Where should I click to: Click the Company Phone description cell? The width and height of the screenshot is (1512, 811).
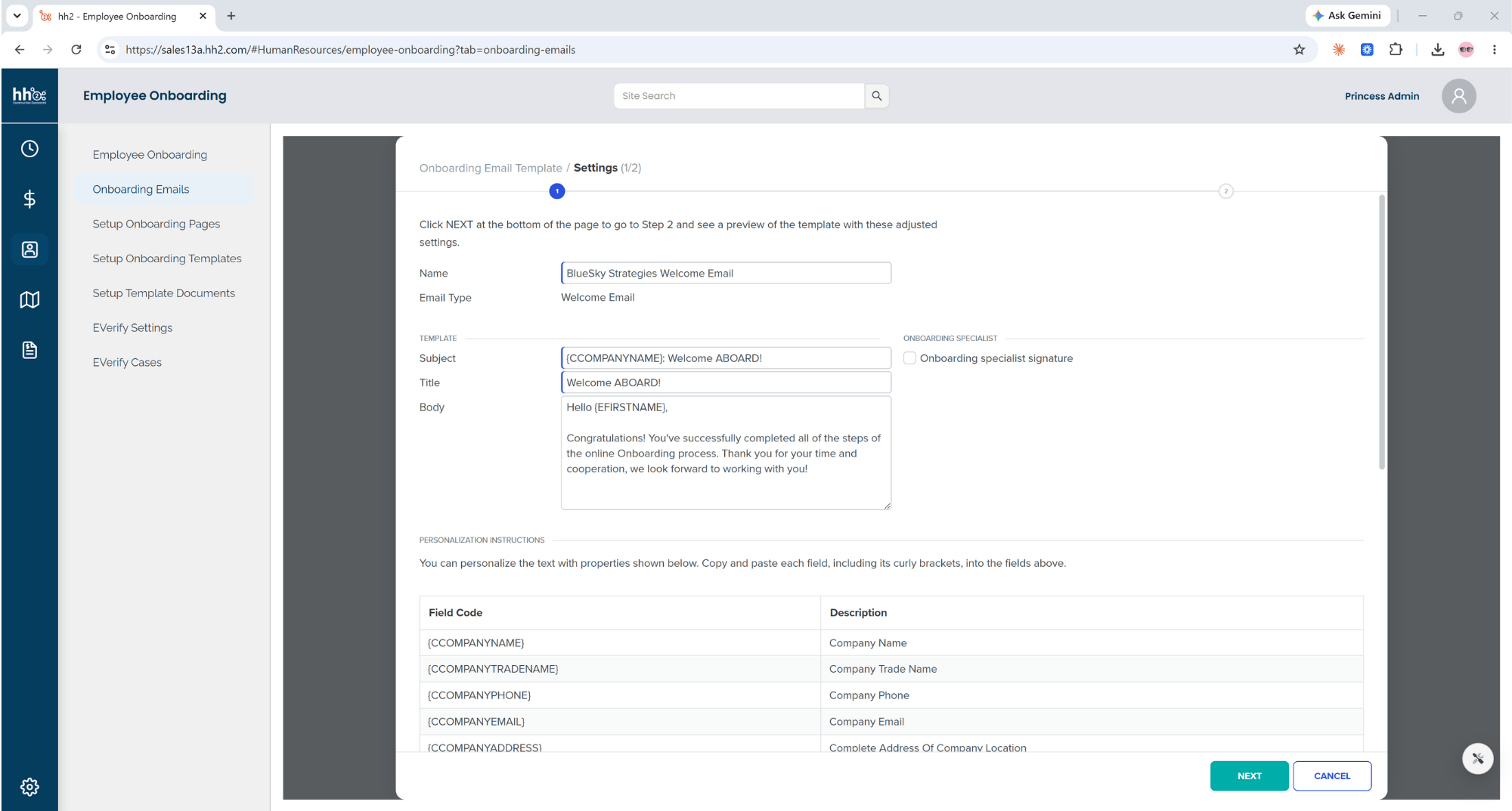click(1092, 695)
